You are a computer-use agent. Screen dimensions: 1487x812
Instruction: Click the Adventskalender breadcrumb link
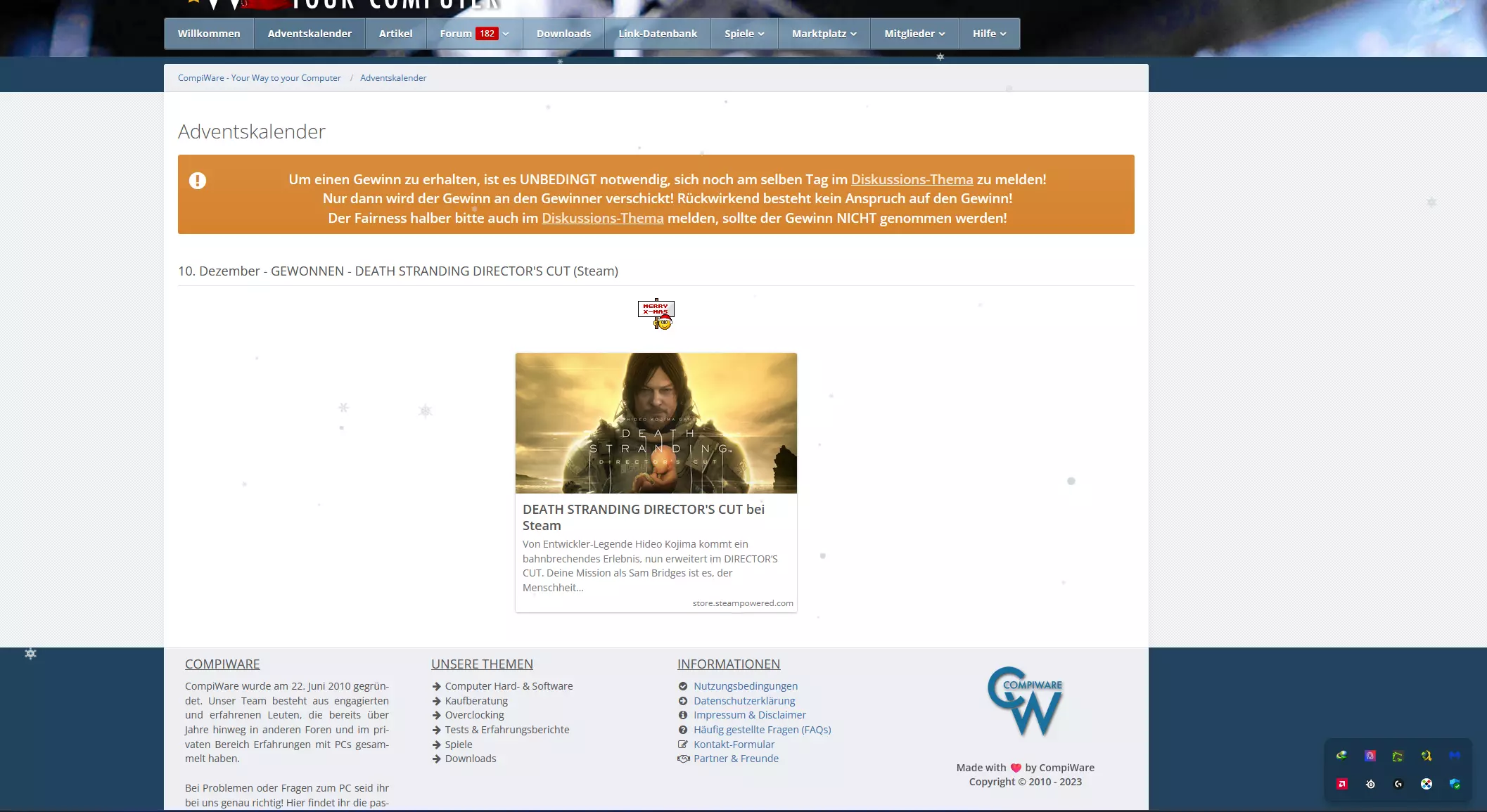click(393, 78)
